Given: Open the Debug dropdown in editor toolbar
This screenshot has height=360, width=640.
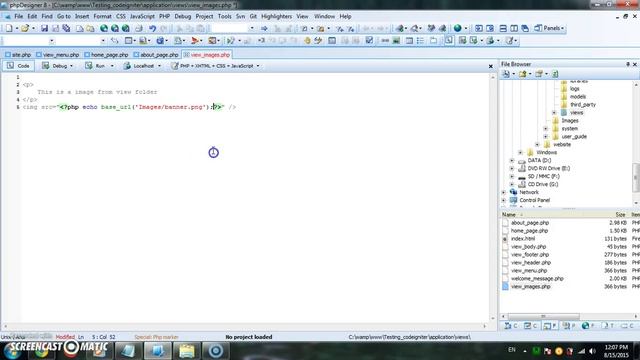Looking at the screenshot, I should click(58, 66).
